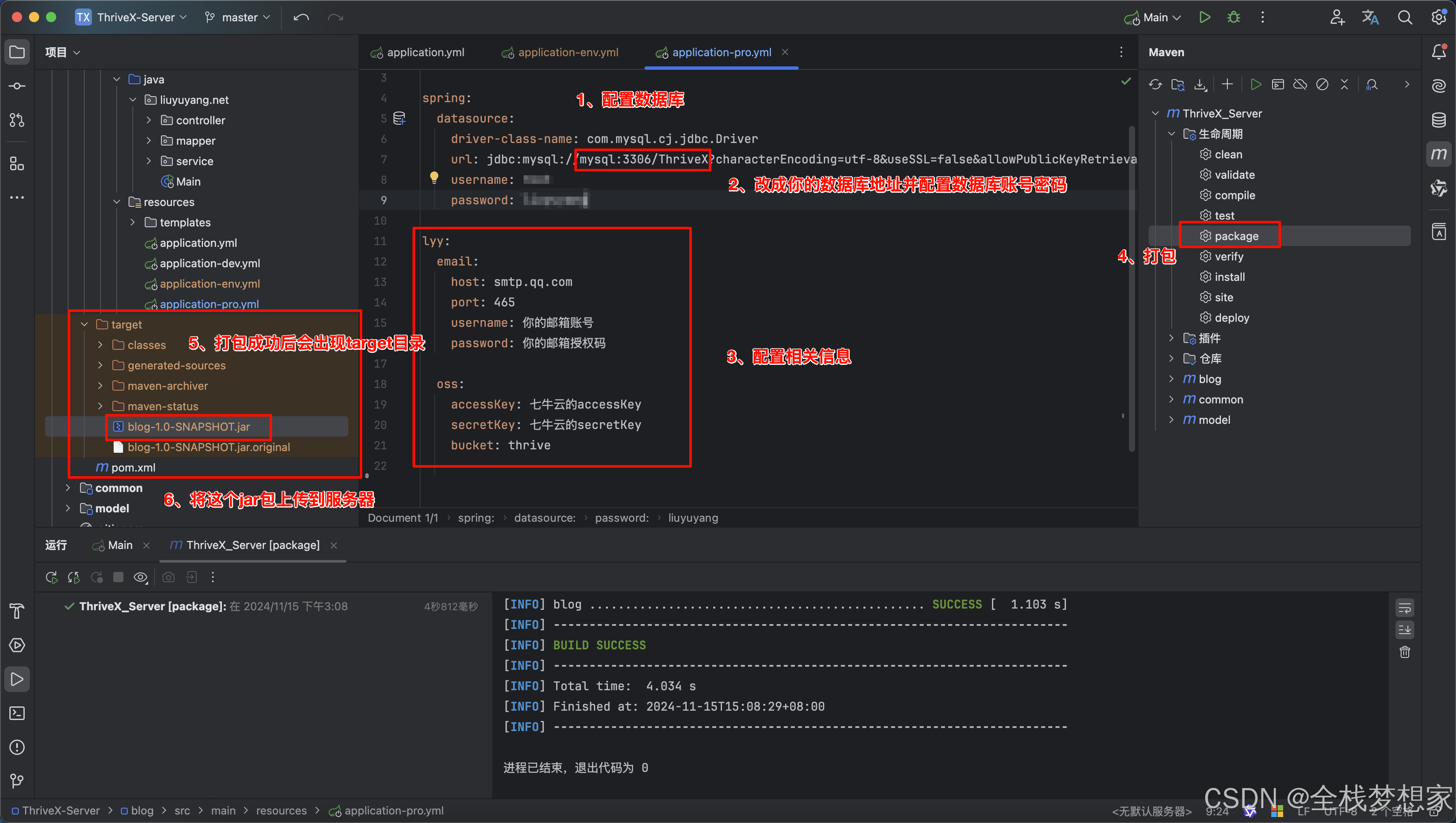
Task: Collapse the 生命周期 lifecycle node in Maven
Action: 1172,134
